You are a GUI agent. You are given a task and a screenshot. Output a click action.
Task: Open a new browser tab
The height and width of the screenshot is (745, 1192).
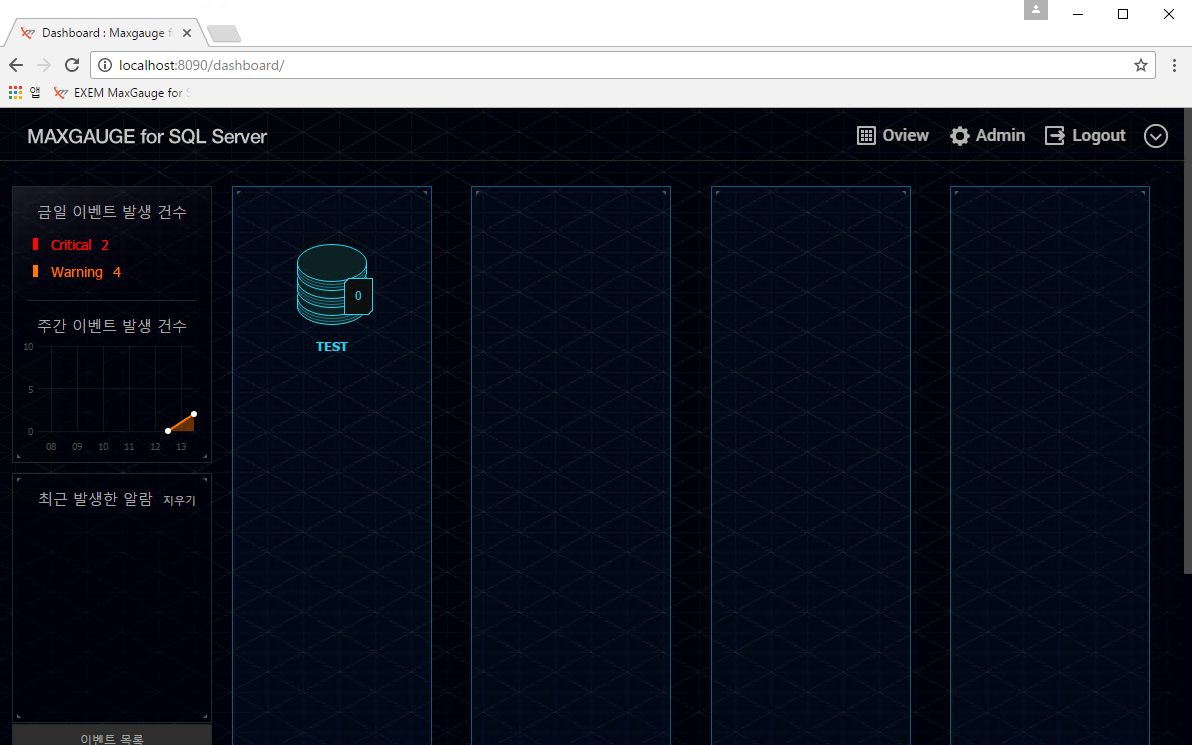point(224,33)
